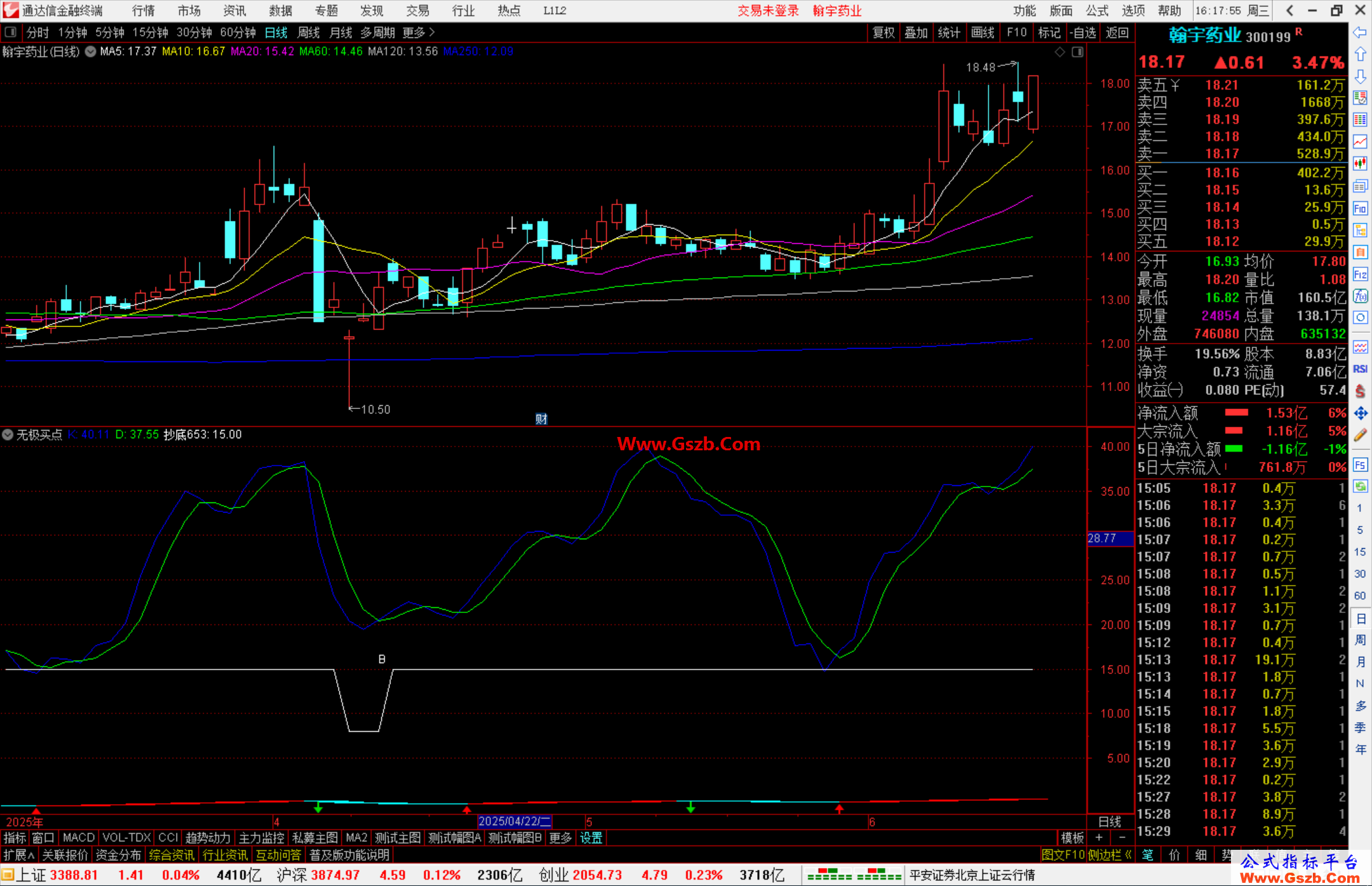Collapse the 侧边栏 sidebar

click(1110, 855)
